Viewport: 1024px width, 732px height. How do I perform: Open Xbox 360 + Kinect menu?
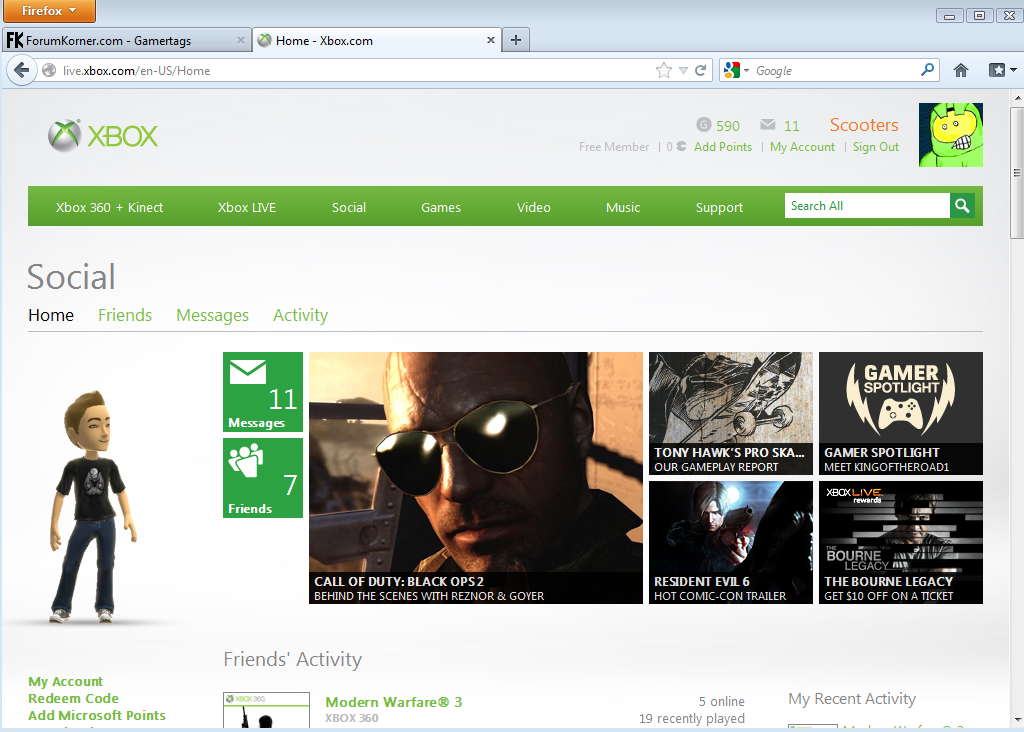point(109,208)
